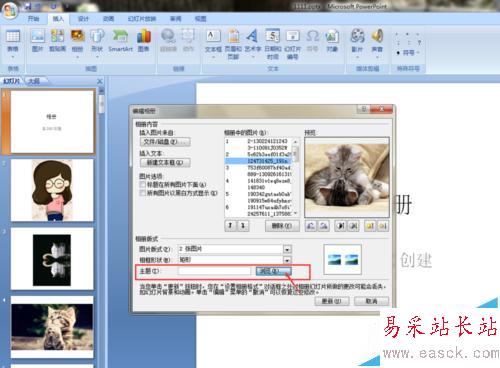Open the 动画 ribbon tab

(x=108, y=19)
